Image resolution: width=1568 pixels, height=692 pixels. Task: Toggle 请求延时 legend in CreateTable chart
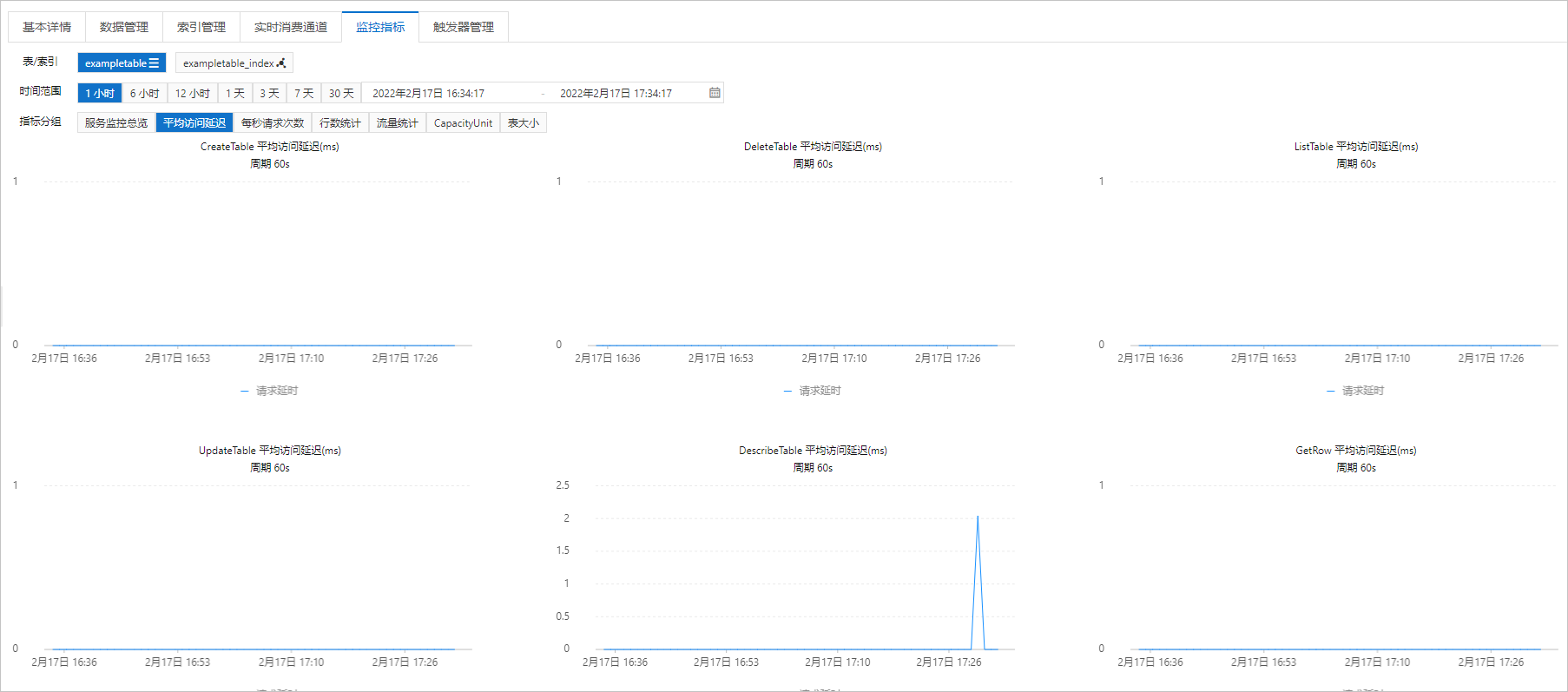(x=269, y=391)
